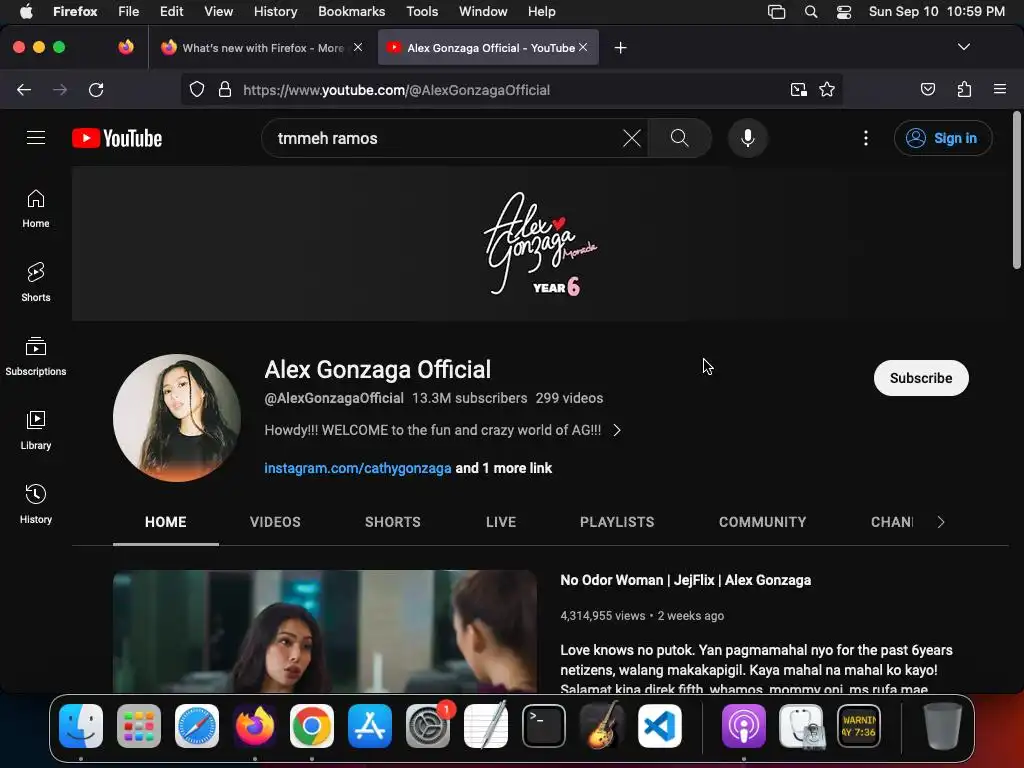This screenshot has height=768, width=1024.
Task: Go to Home in YouTube sidebar
Action: [x=36, y=209]
